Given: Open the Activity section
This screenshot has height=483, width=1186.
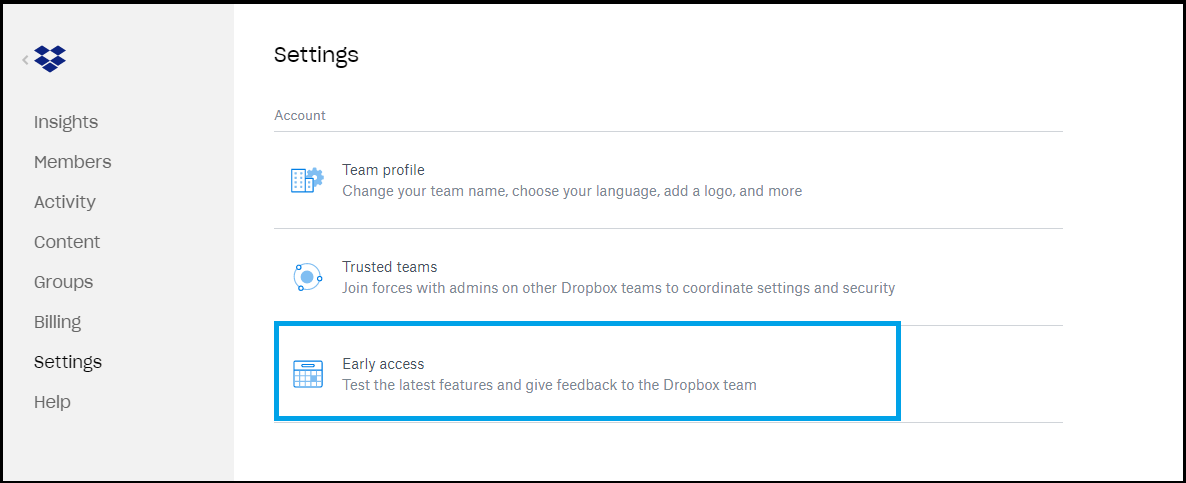Looking at the screenshot, I should 65,202.
